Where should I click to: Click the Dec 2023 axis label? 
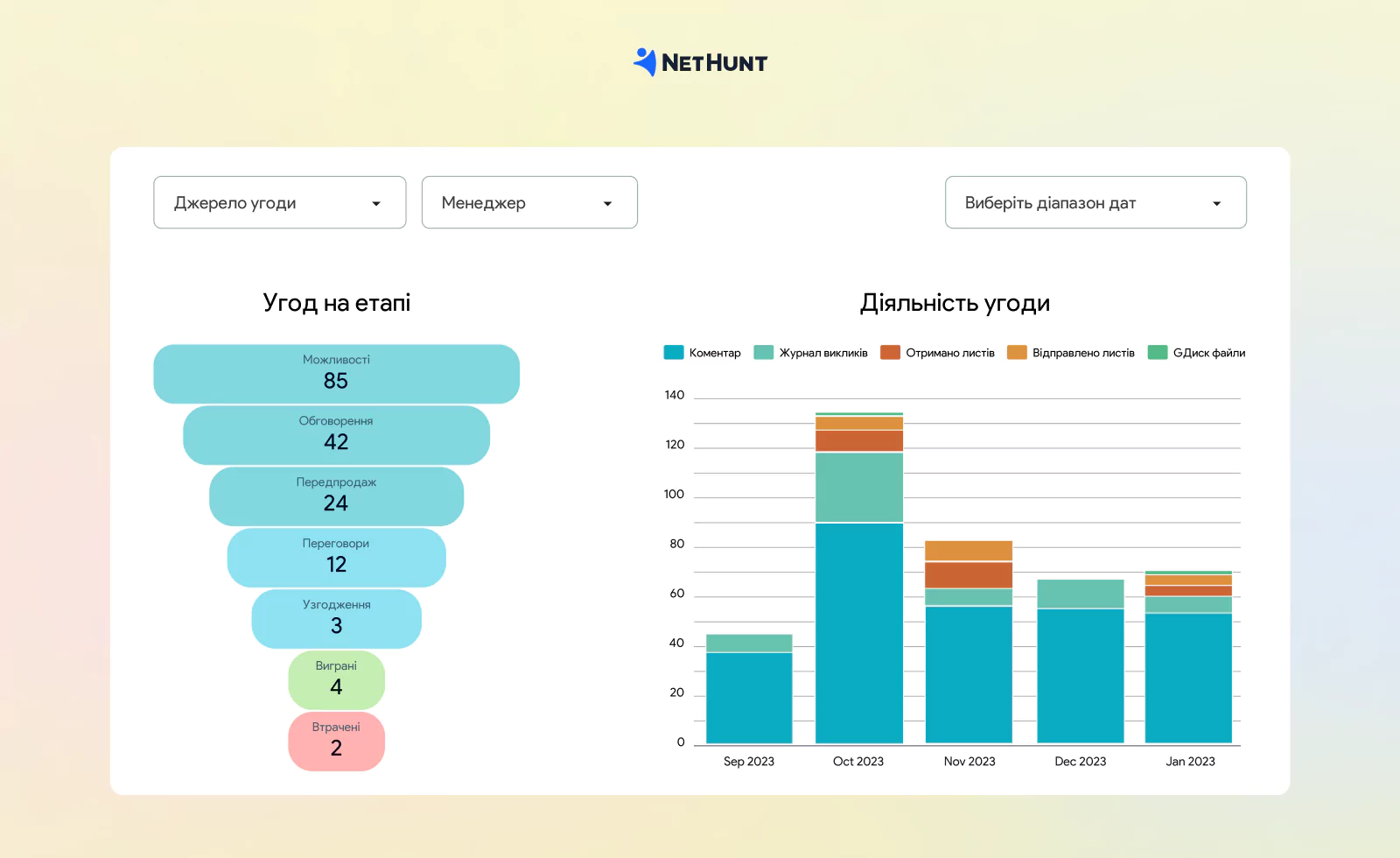coord(1081,762)
